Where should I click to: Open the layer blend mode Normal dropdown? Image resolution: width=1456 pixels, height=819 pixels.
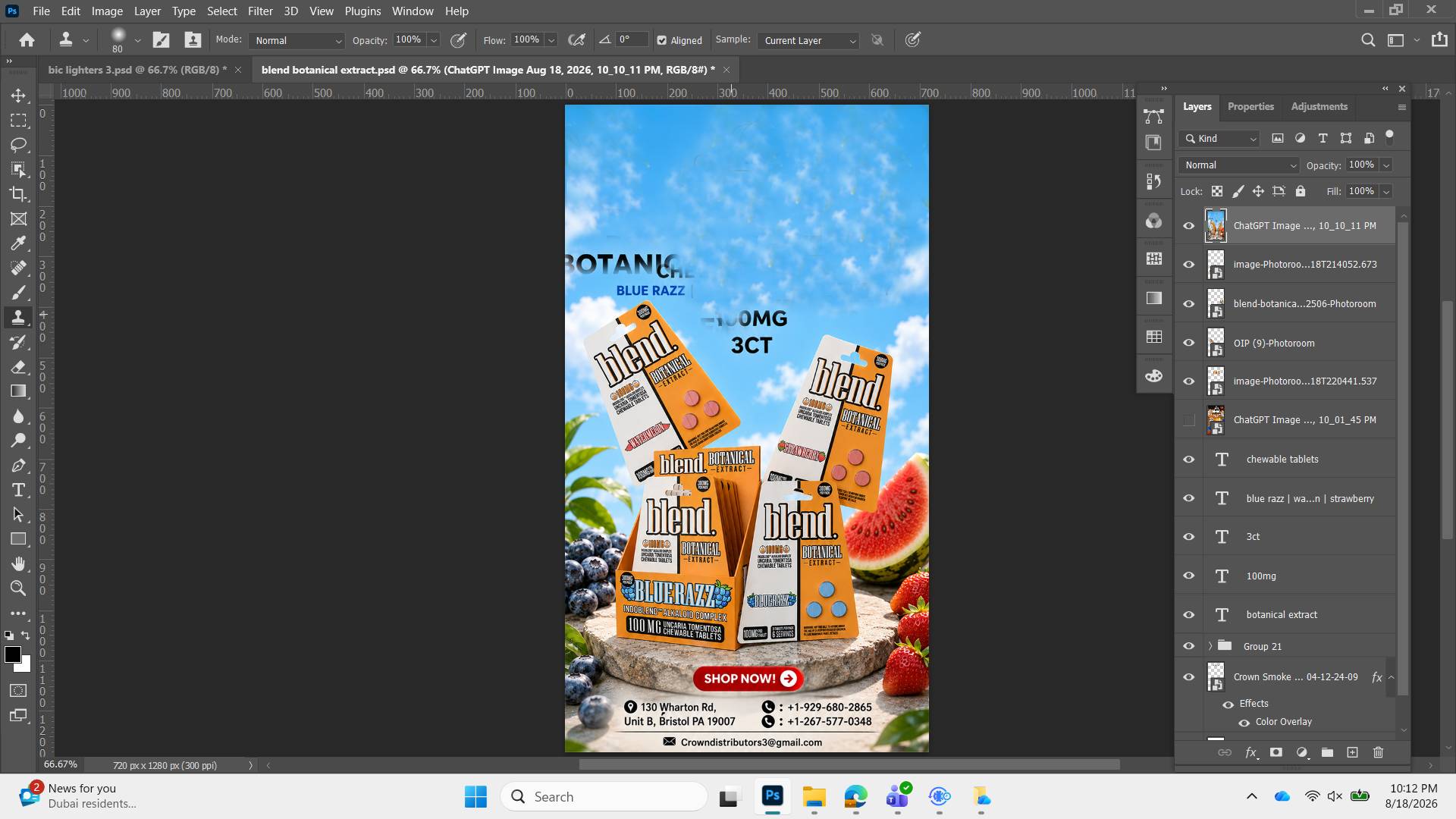[x=1239, y=165]
